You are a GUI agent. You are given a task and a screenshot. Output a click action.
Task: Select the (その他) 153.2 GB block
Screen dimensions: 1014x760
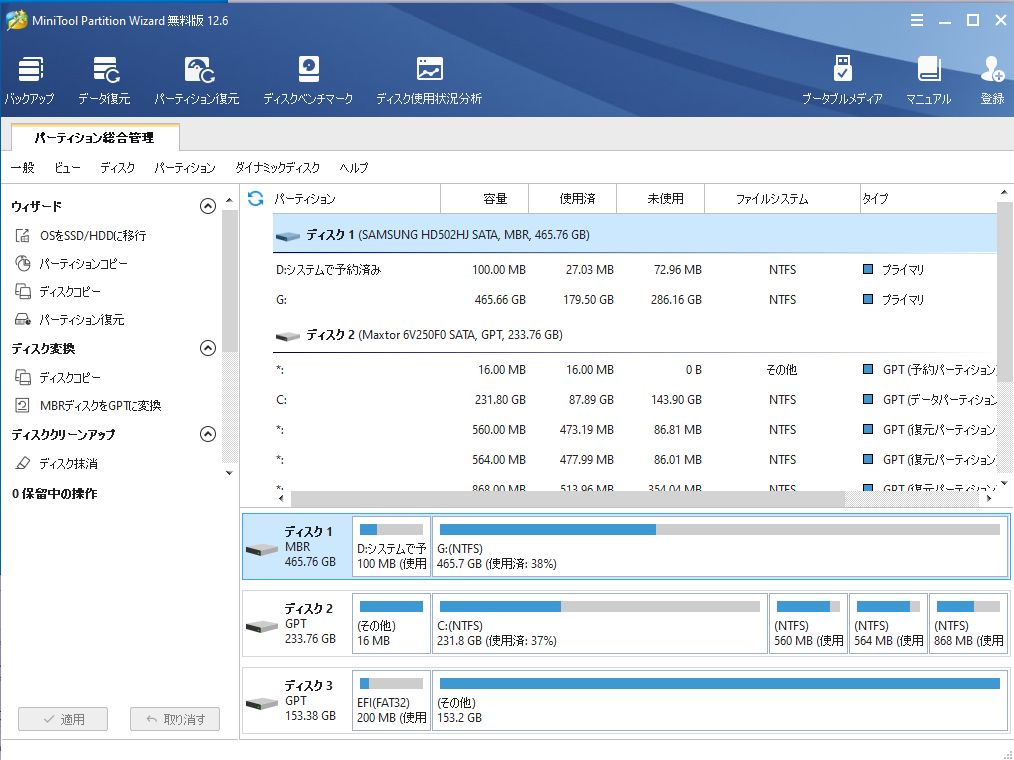click(x=720, y=700)
